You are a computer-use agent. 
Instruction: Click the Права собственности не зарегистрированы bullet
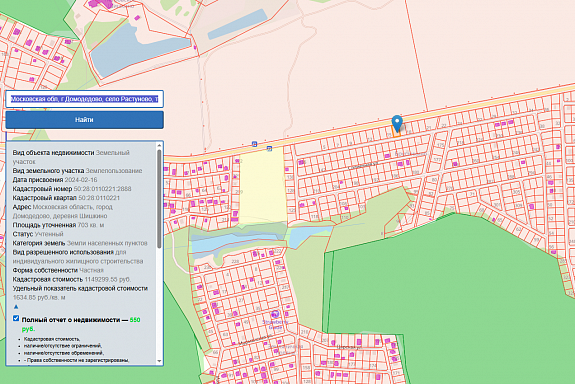click(76, 360)
